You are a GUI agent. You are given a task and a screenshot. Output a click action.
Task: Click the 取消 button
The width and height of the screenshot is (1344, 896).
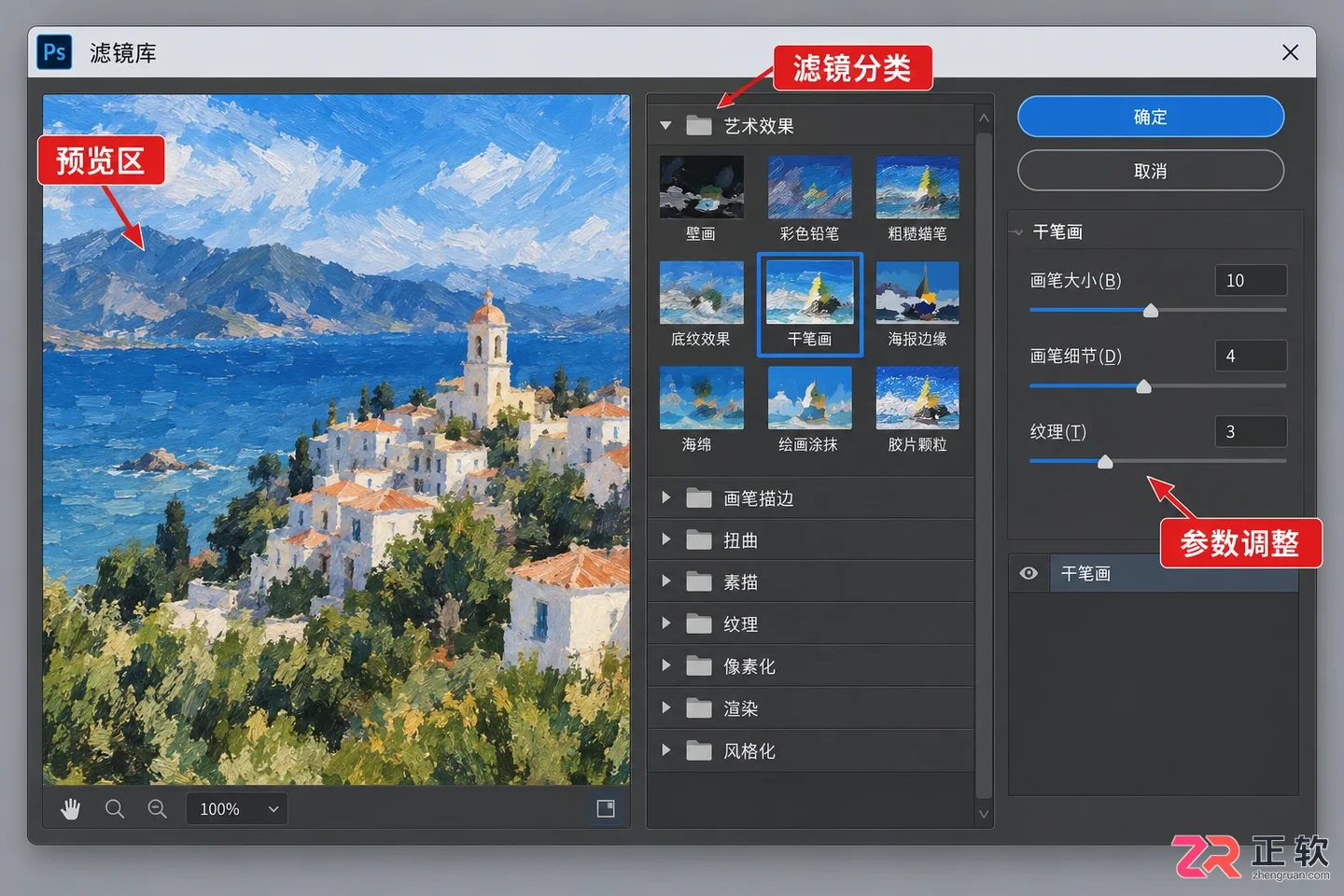click(1151, 171)
